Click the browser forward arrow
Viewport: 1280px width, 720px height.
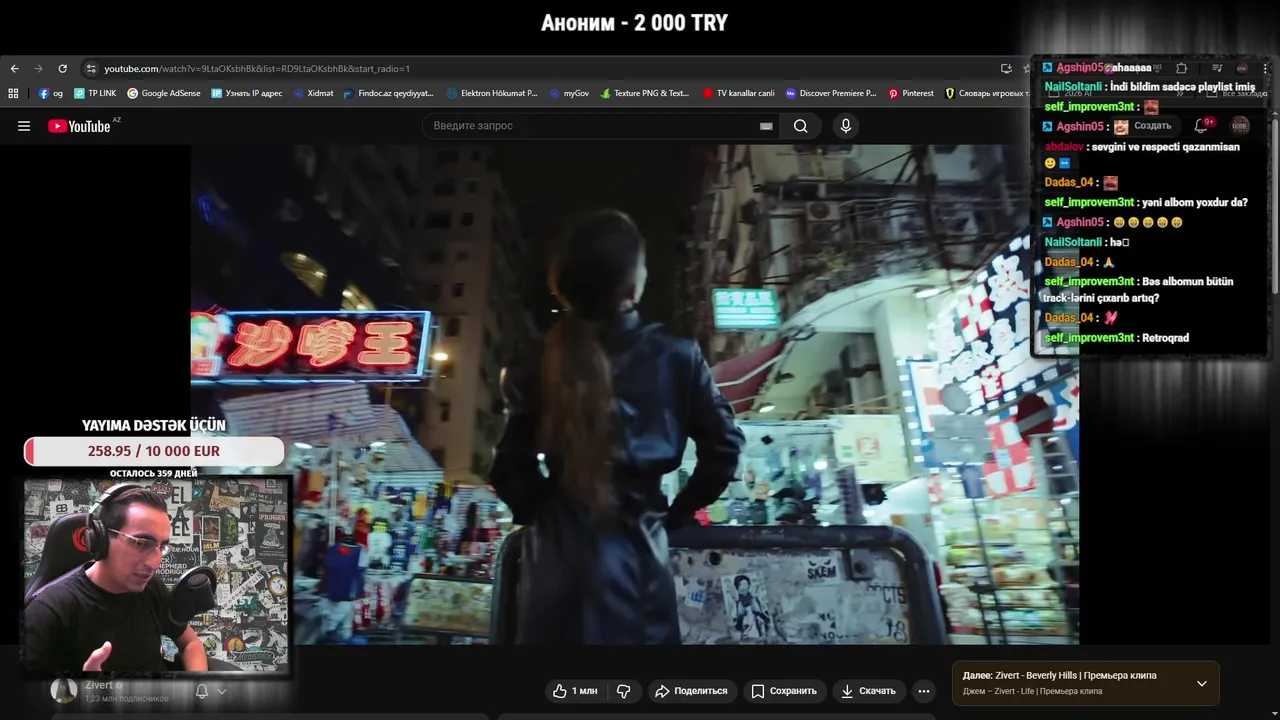pyautogui.click(x=38, y=68)
